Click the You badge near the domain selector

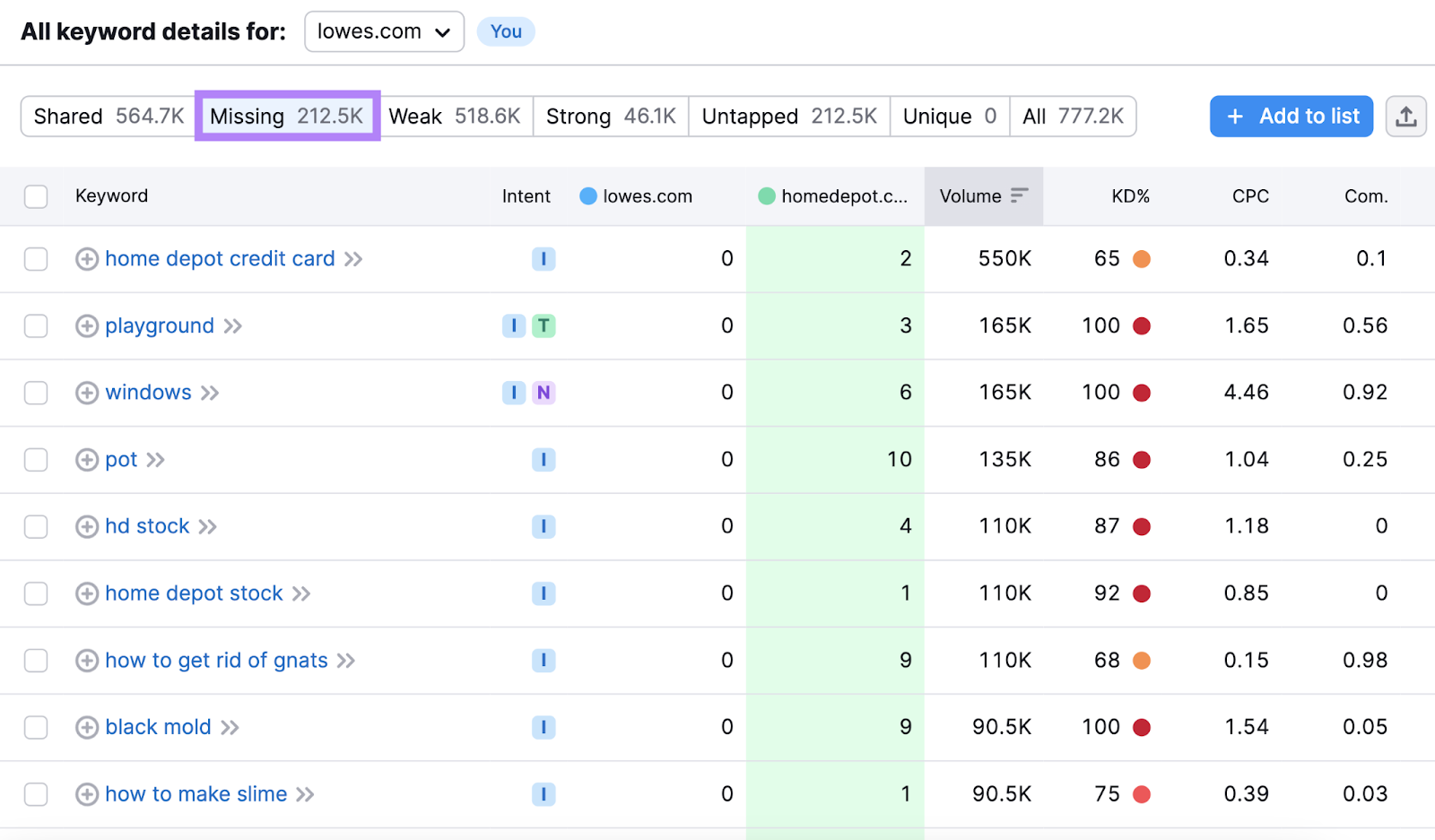pyautogui.click(x=505, y=31)
